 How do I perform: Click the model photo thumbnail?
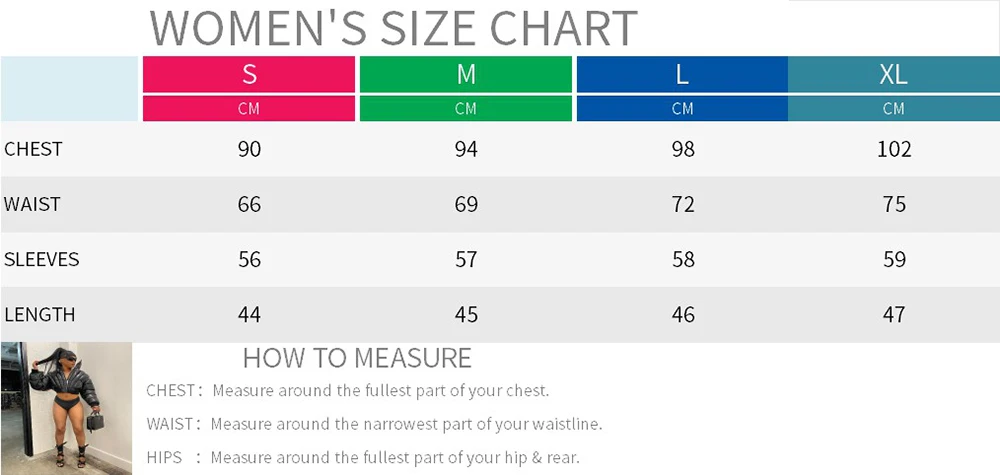[66, 409]
